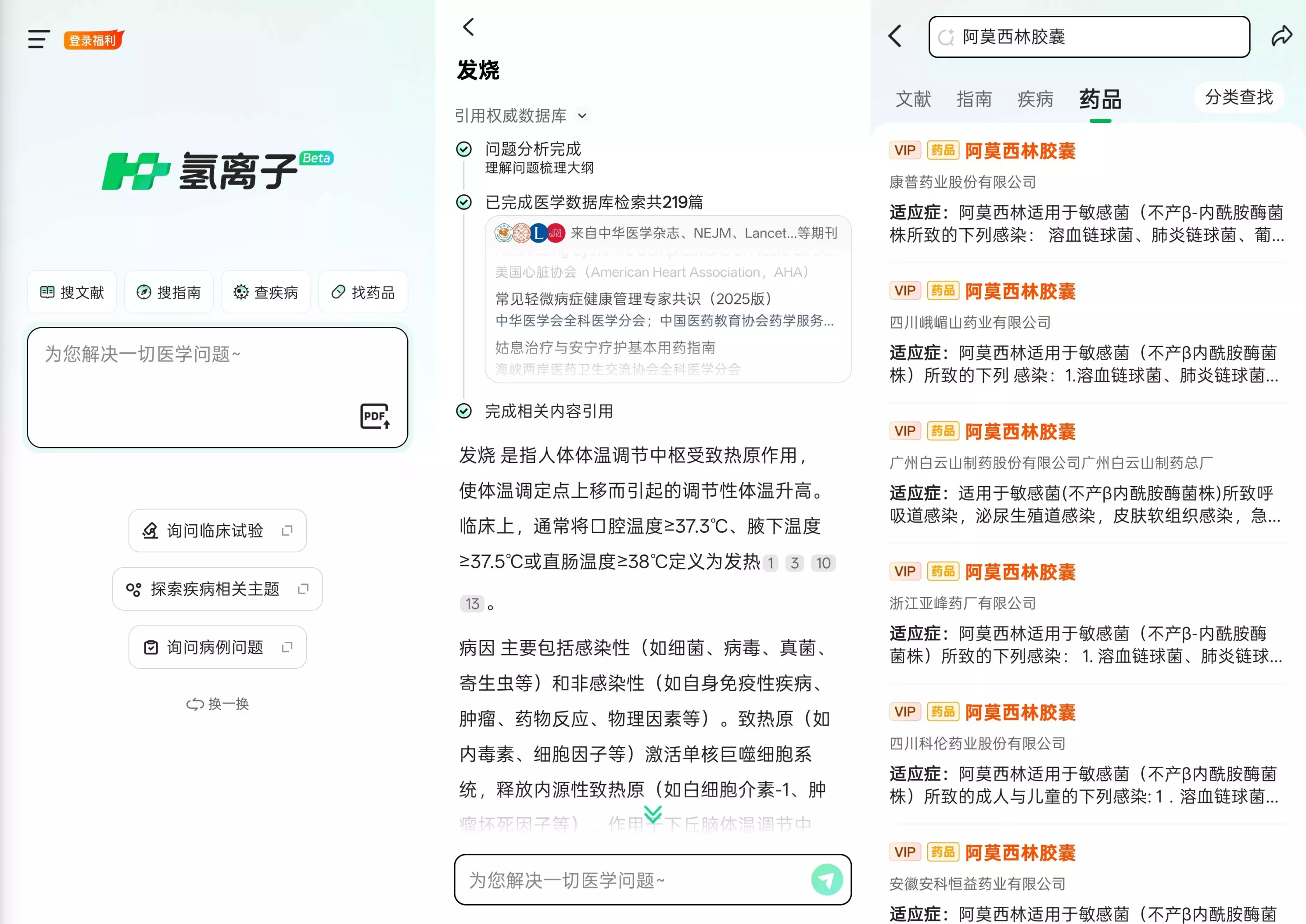Click external-link icon on 询问病例问题
Screen dimensions: 1306x924
[287, 647]
